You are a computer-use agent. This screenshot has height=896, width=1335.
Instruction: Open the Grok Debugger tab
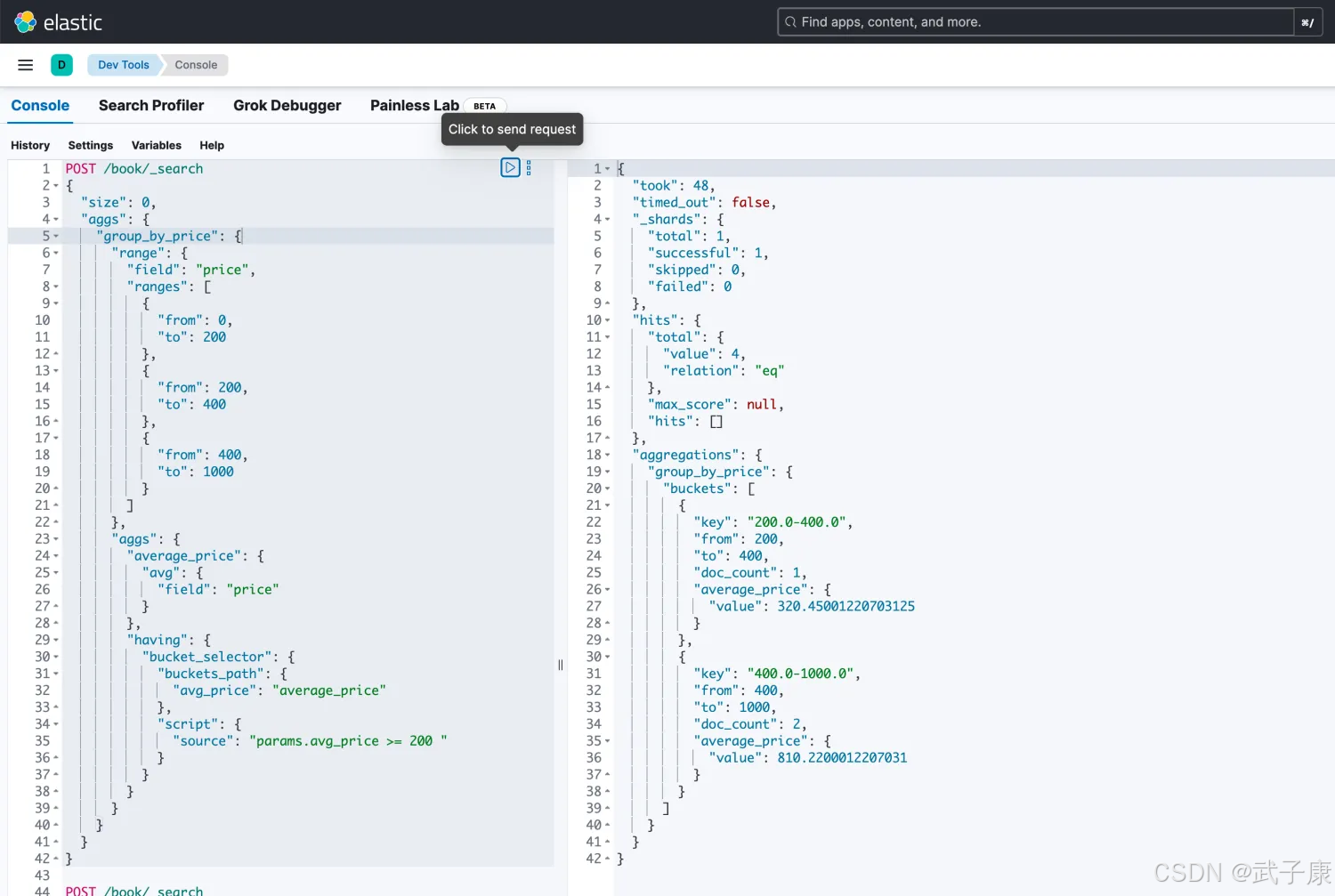(287, 105)
